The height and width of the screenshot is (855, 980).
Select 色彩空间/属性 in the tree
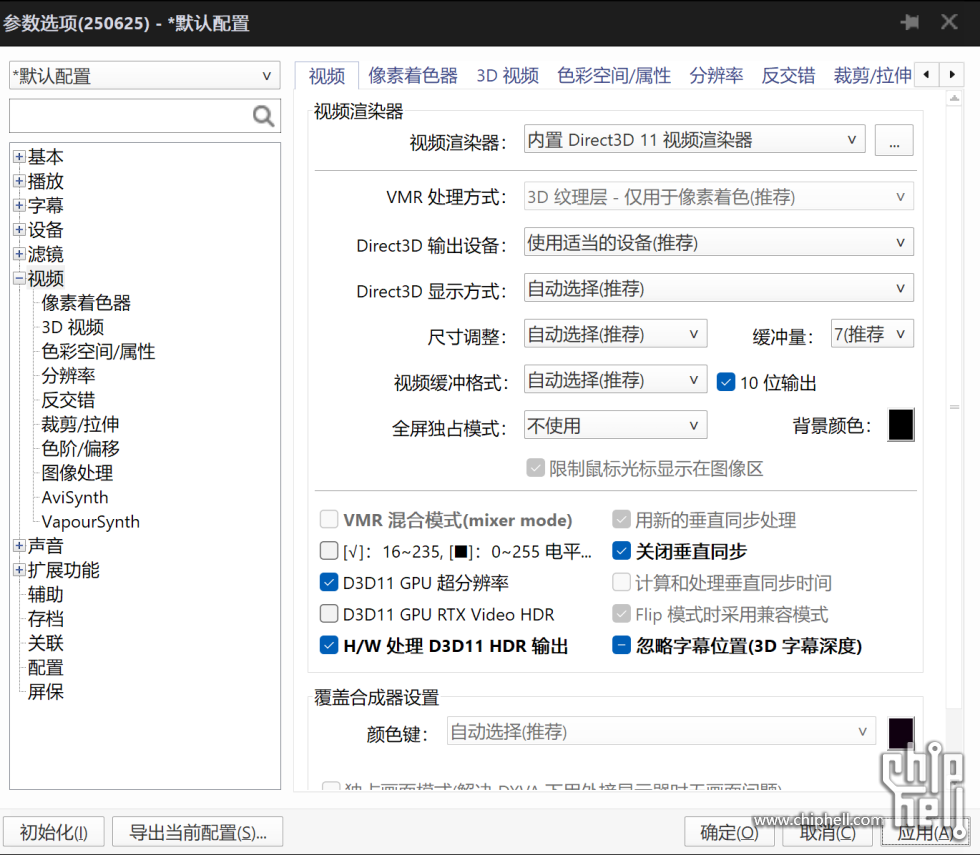(x=98, y=352)
